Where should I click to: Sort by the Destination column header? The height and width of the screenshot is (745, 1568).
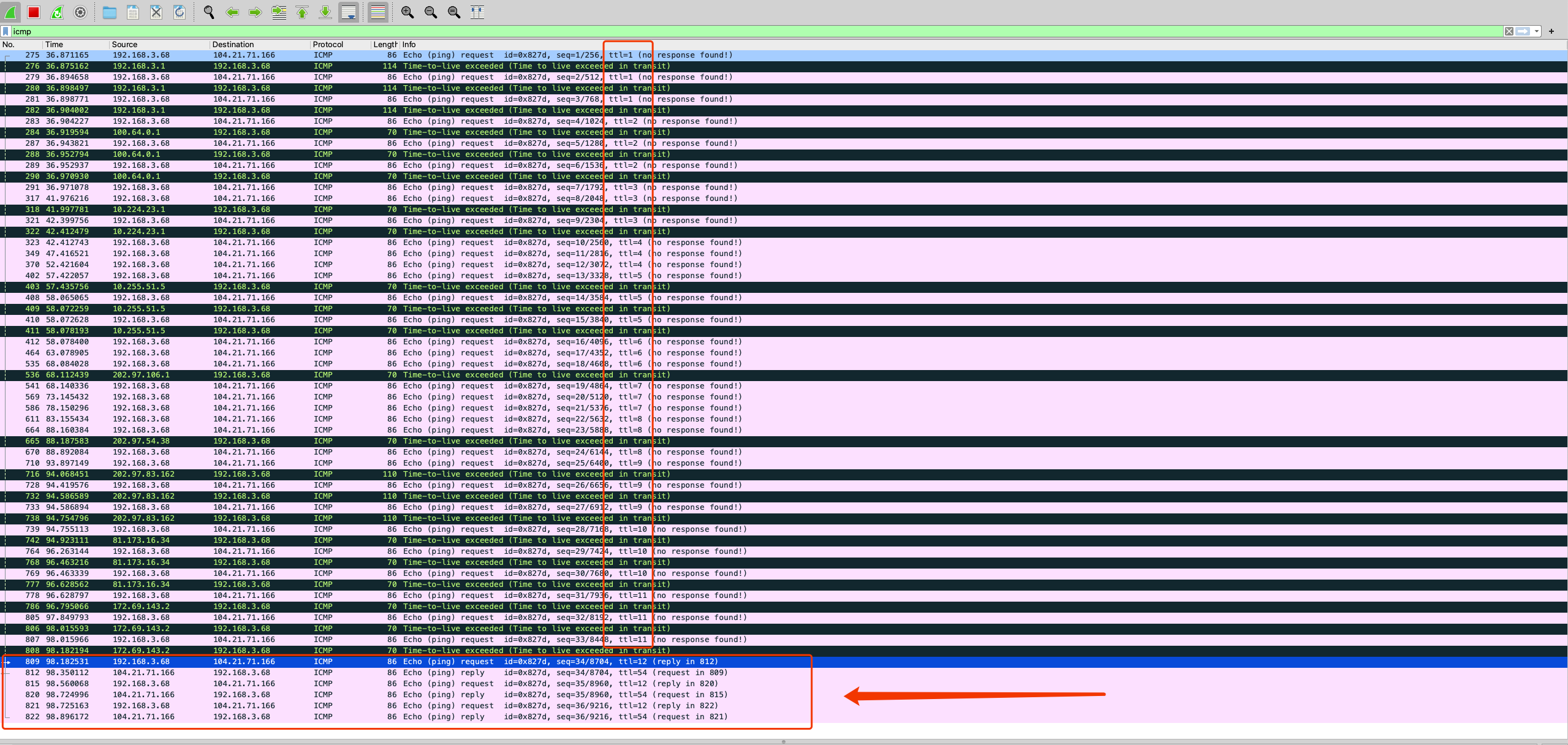260,44
